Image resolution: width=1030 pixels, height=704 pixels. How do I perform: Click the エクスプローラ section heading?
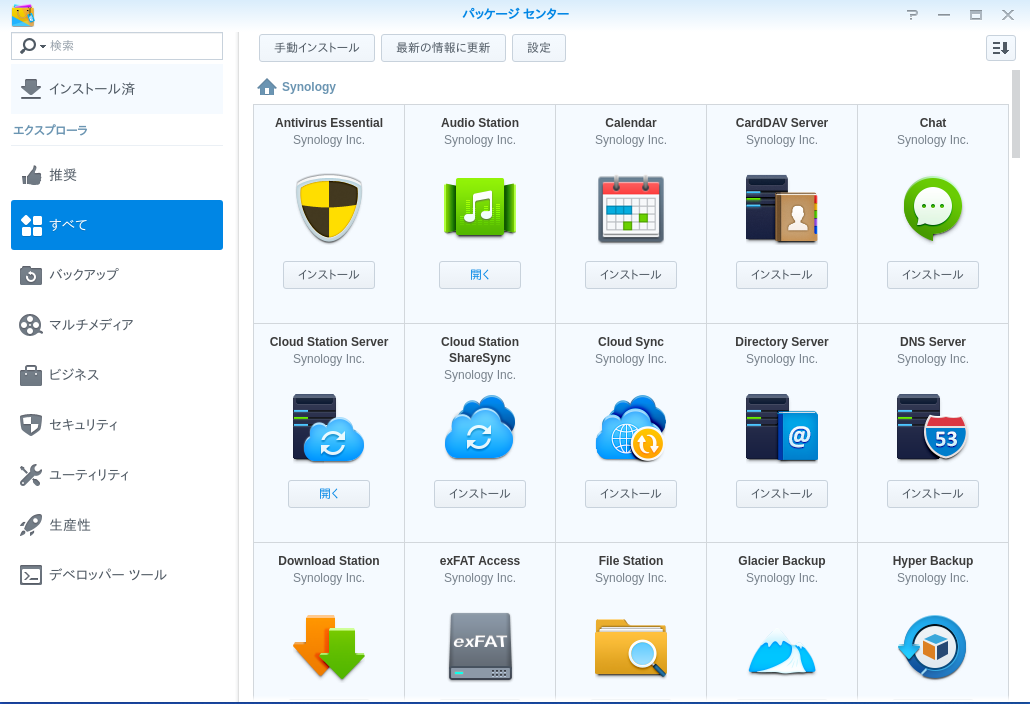coord(51,130)
